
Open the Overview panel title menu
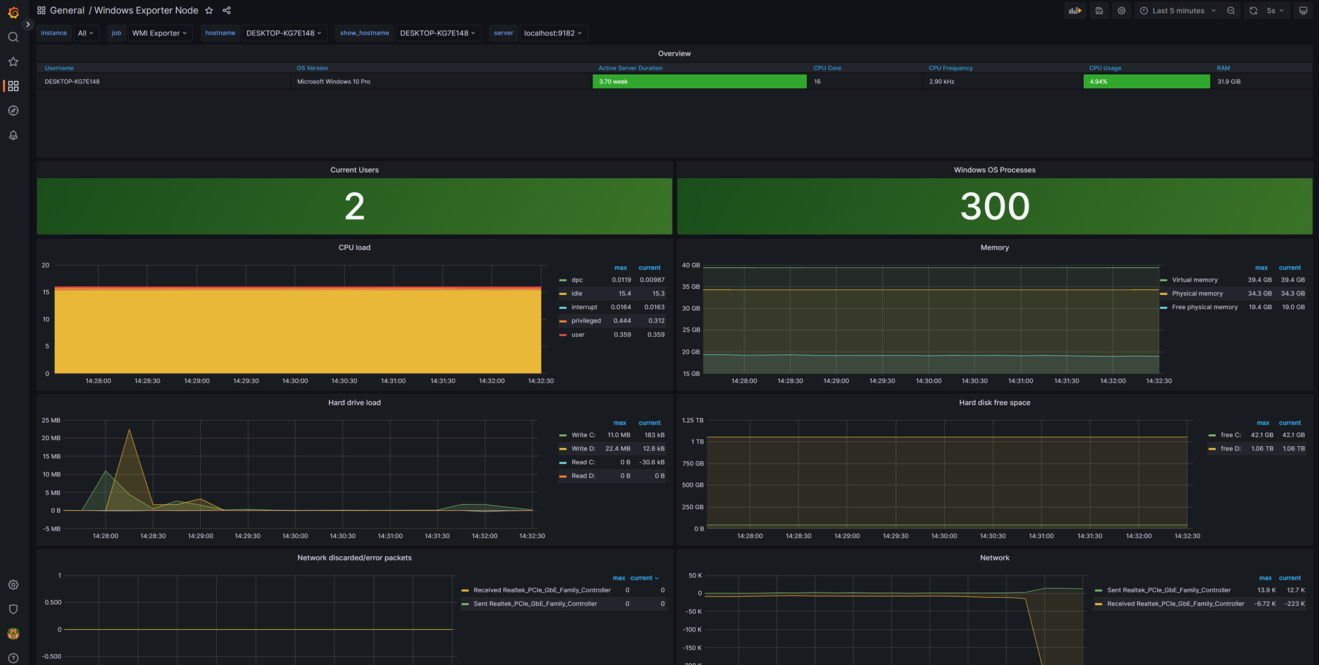[x=674, y=54]
